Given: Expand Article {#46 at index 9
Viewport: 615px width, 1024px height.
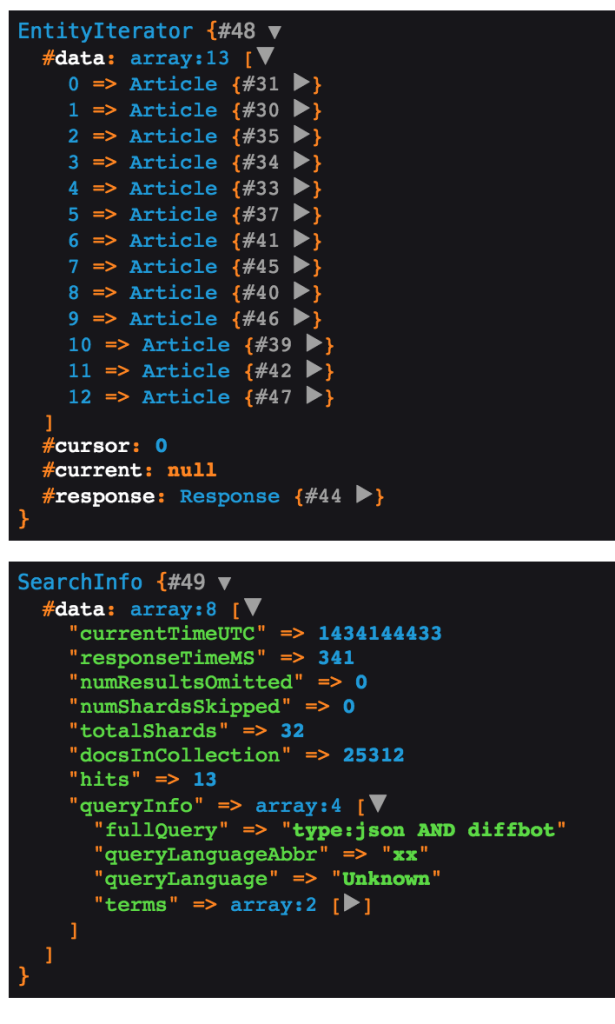Looking at the screenshot, I should pyautogui.click(x=301, y=317).
